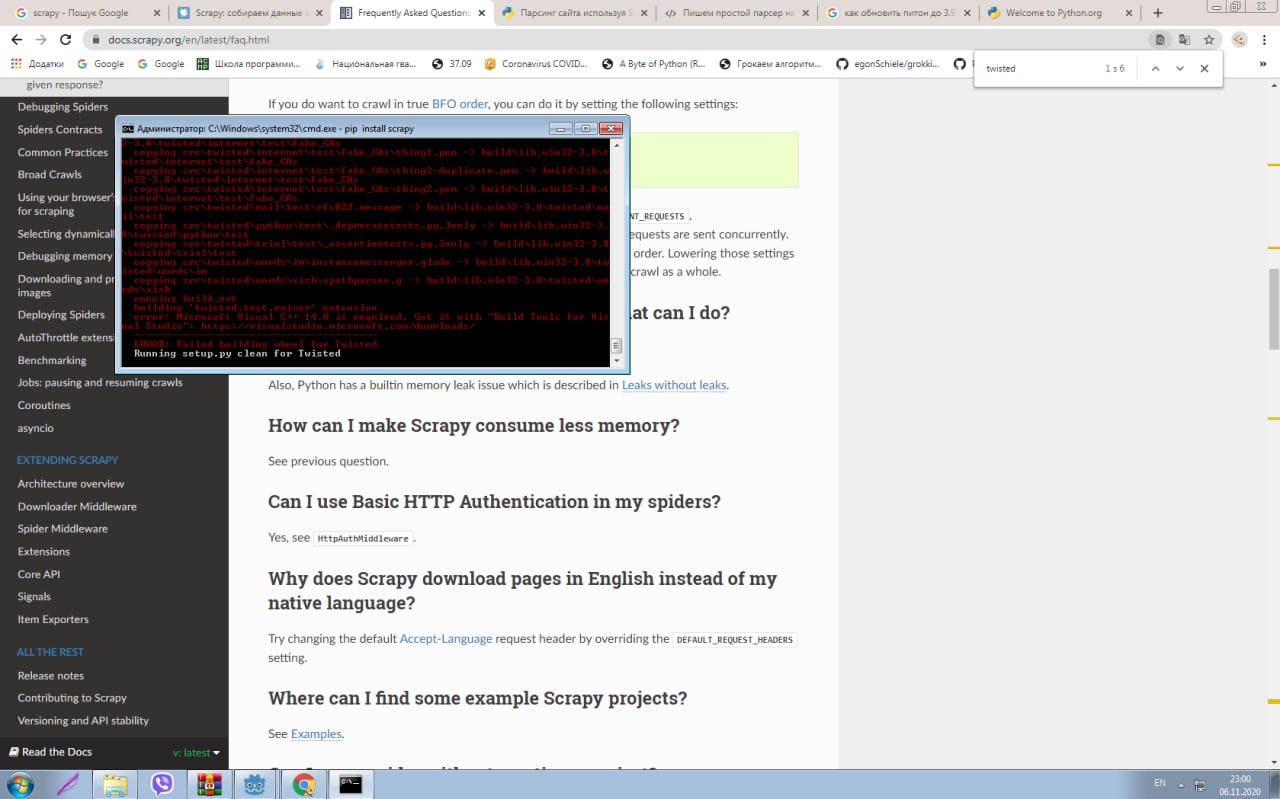Open 'Jobs: pausing and resuming crawls' entry
Image resolution: width=1280 pixels, height=799 pixels.
[x=100, y=383]
